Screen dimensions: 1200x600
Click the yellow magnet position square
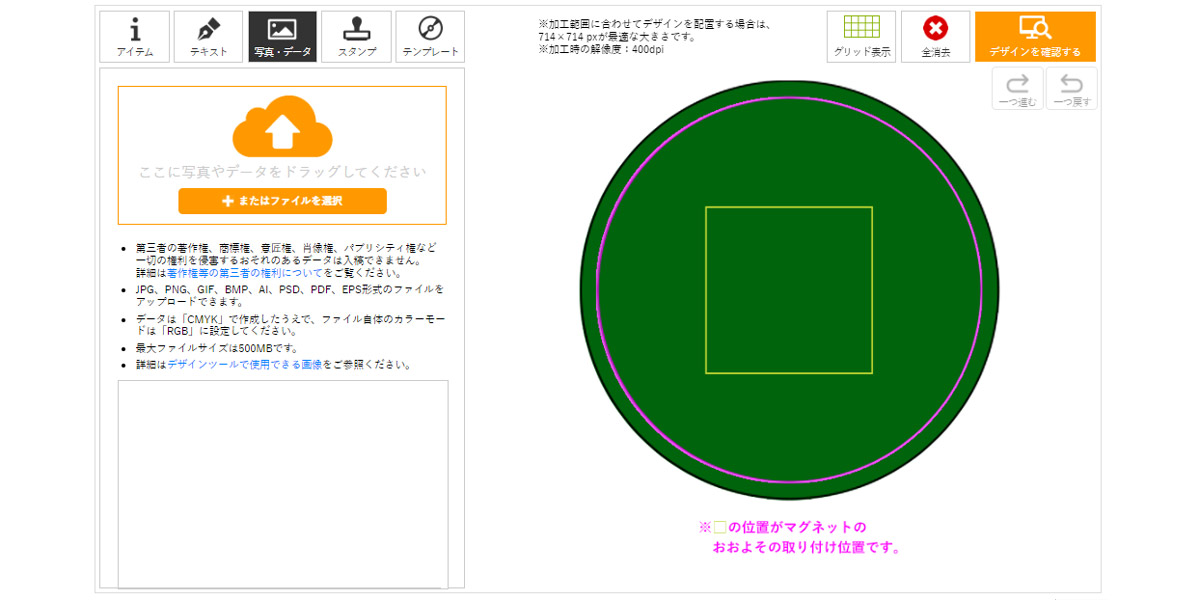tap(789, 290)
